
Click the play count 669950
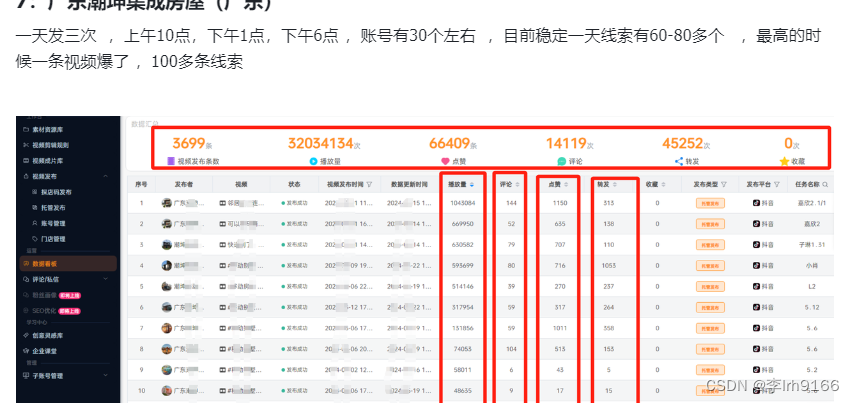[462, 224]
